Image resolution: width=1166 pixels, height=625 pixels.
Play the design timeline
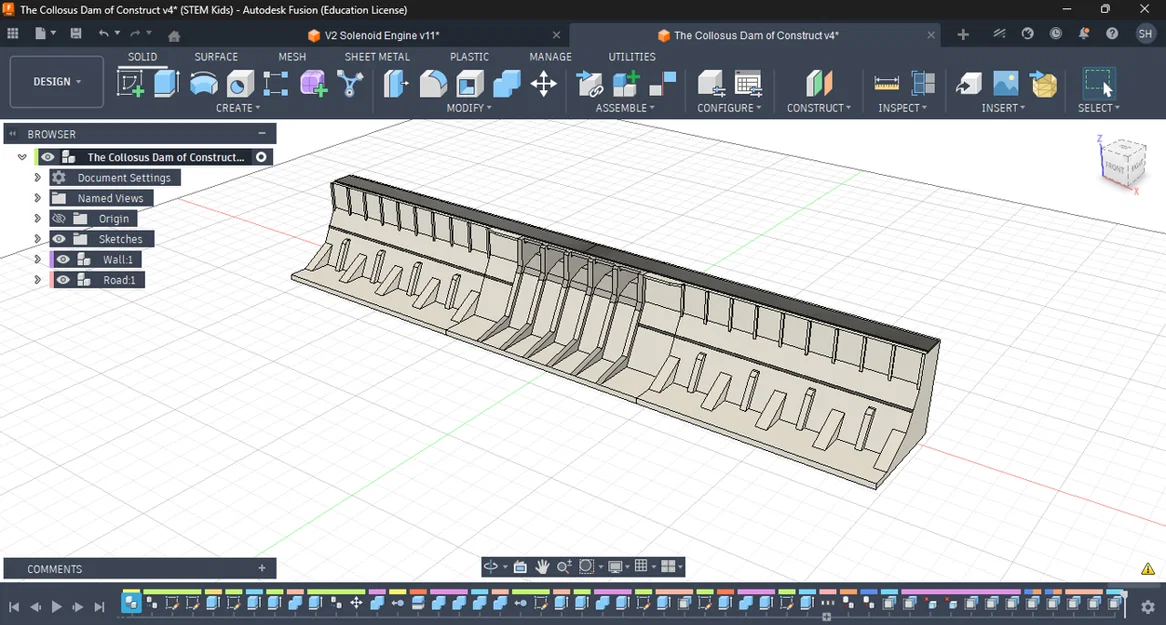click(x=56, y=607)
